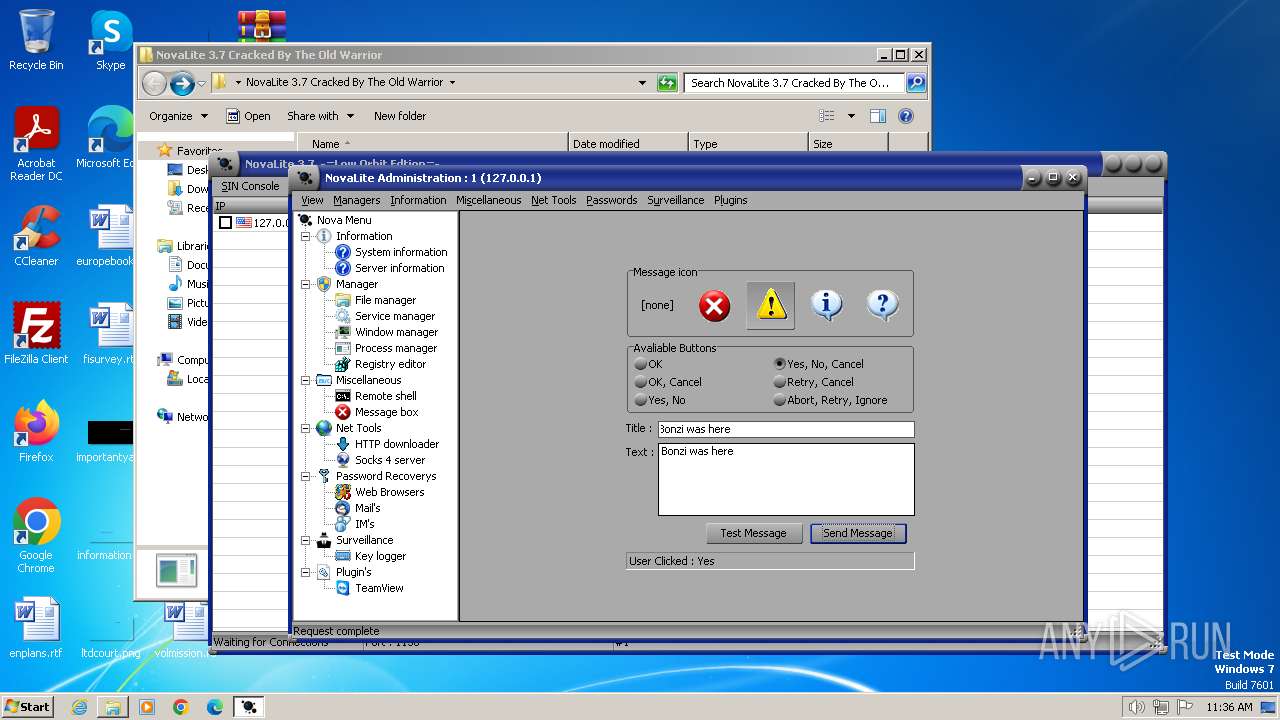Select the red error message icon
The height and width of the screenshot is (720, 1280).
714,305
